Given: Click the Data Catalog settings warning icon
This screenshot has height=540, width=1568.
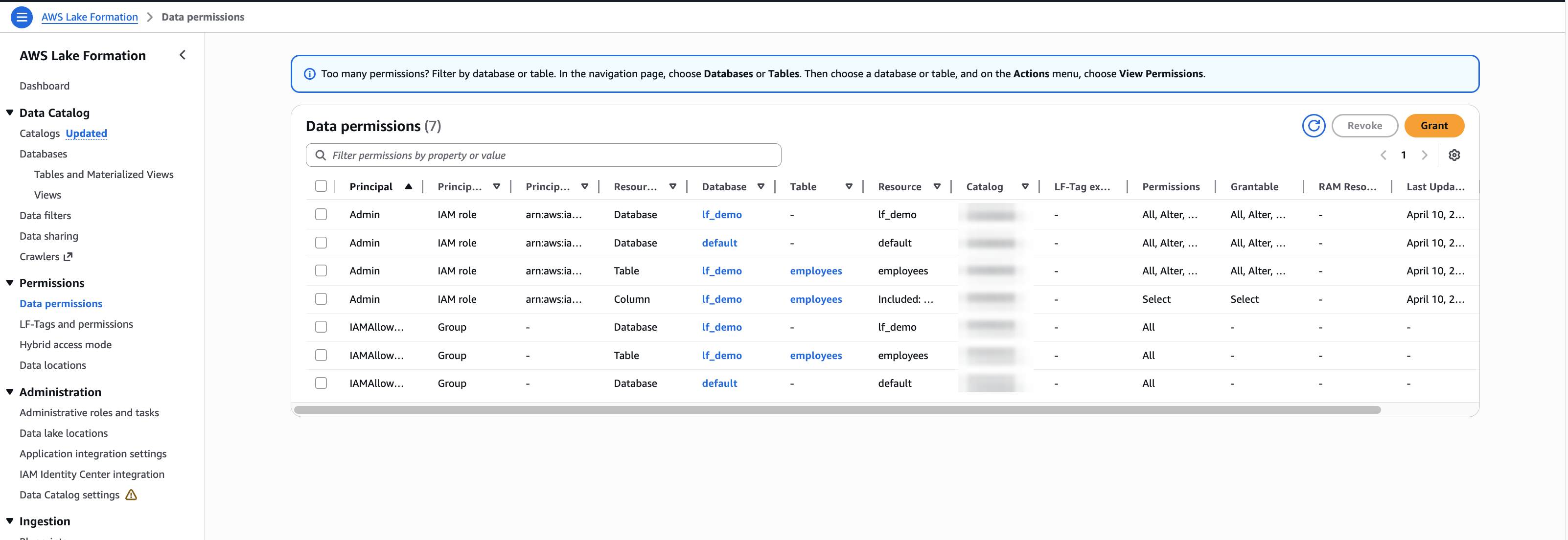Looking at the screenshot, I should (131, 495).
